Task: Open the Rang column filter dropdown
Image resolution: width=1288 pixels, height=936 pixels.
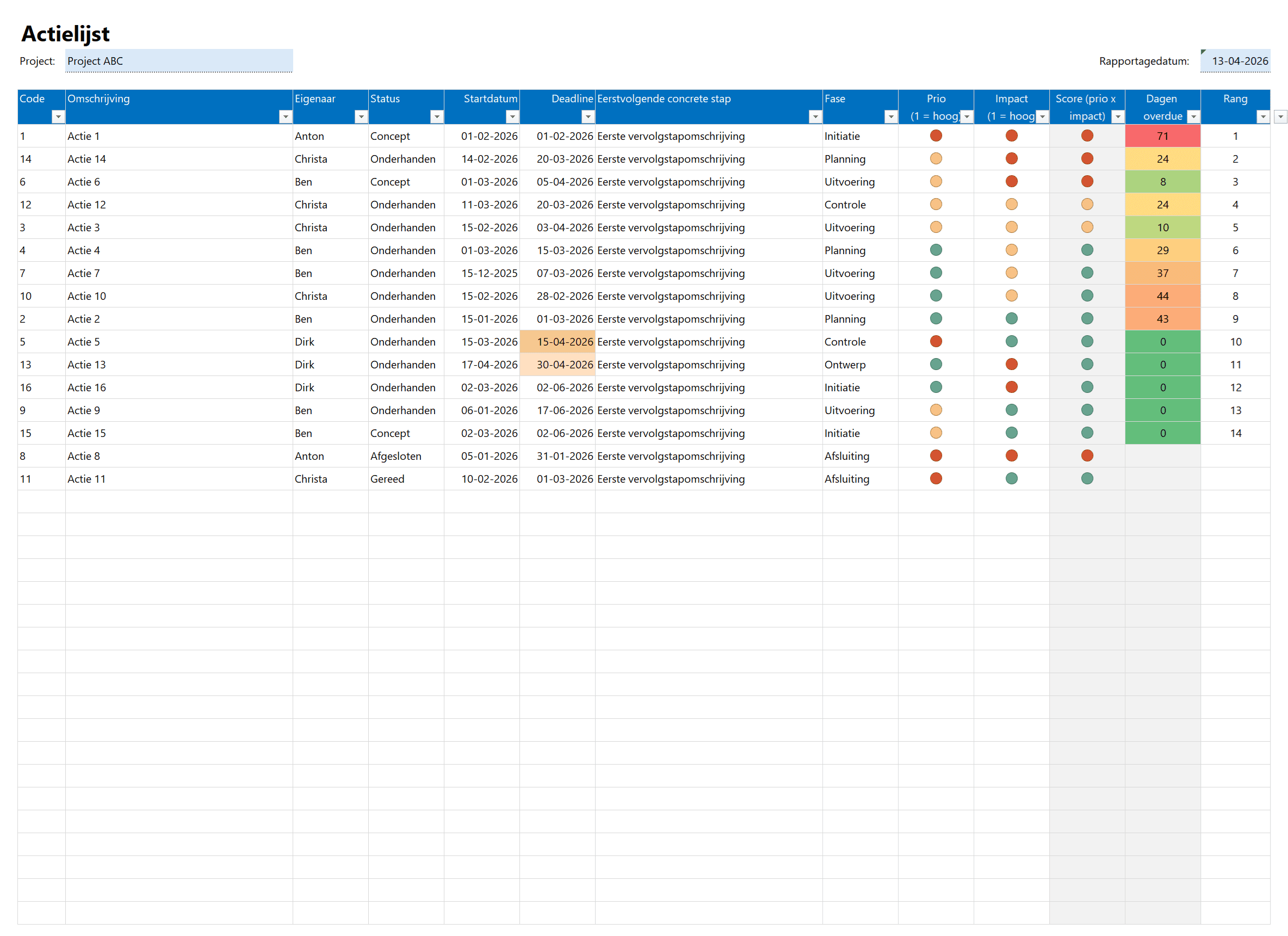Action: (1262, 116)
